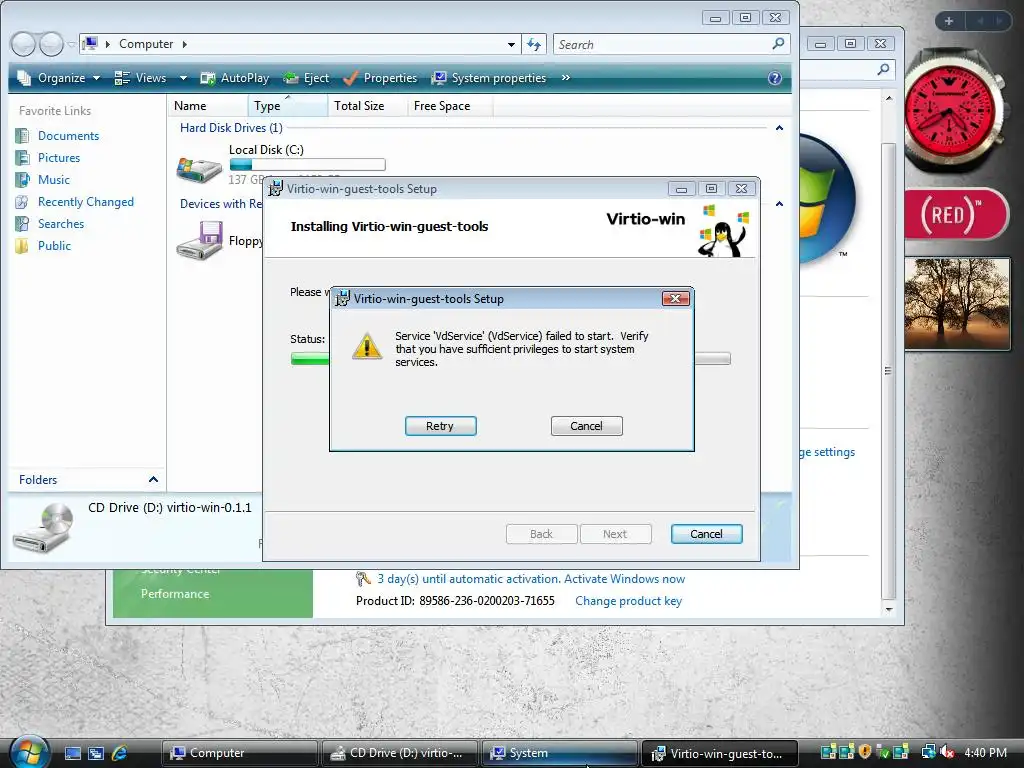
Task: Click Computer in the address breadcrumb
Action: (x=146, y=44)
